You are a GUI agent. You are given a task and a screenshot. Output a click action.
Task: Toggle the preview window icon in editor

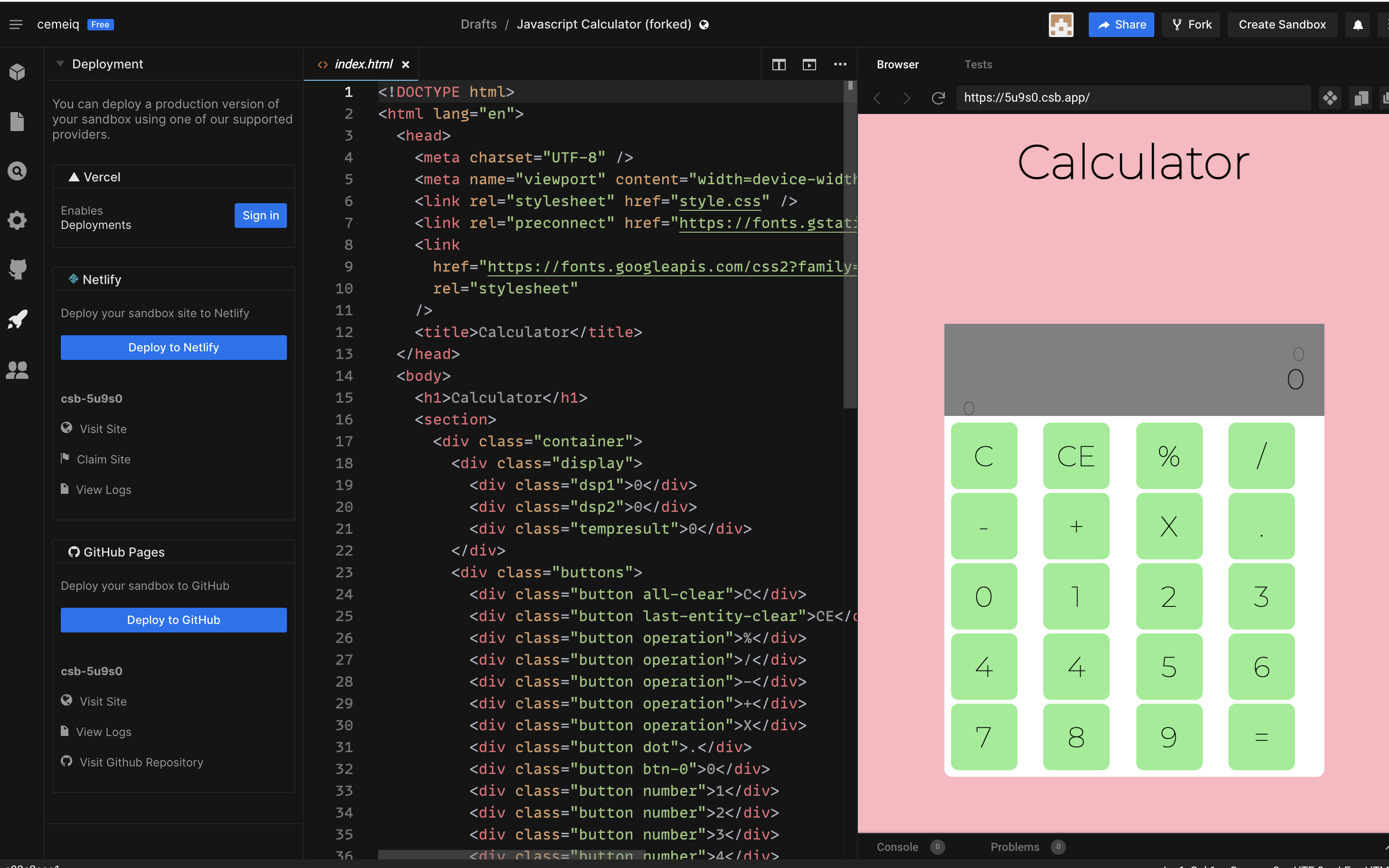(x=809, y=64)
